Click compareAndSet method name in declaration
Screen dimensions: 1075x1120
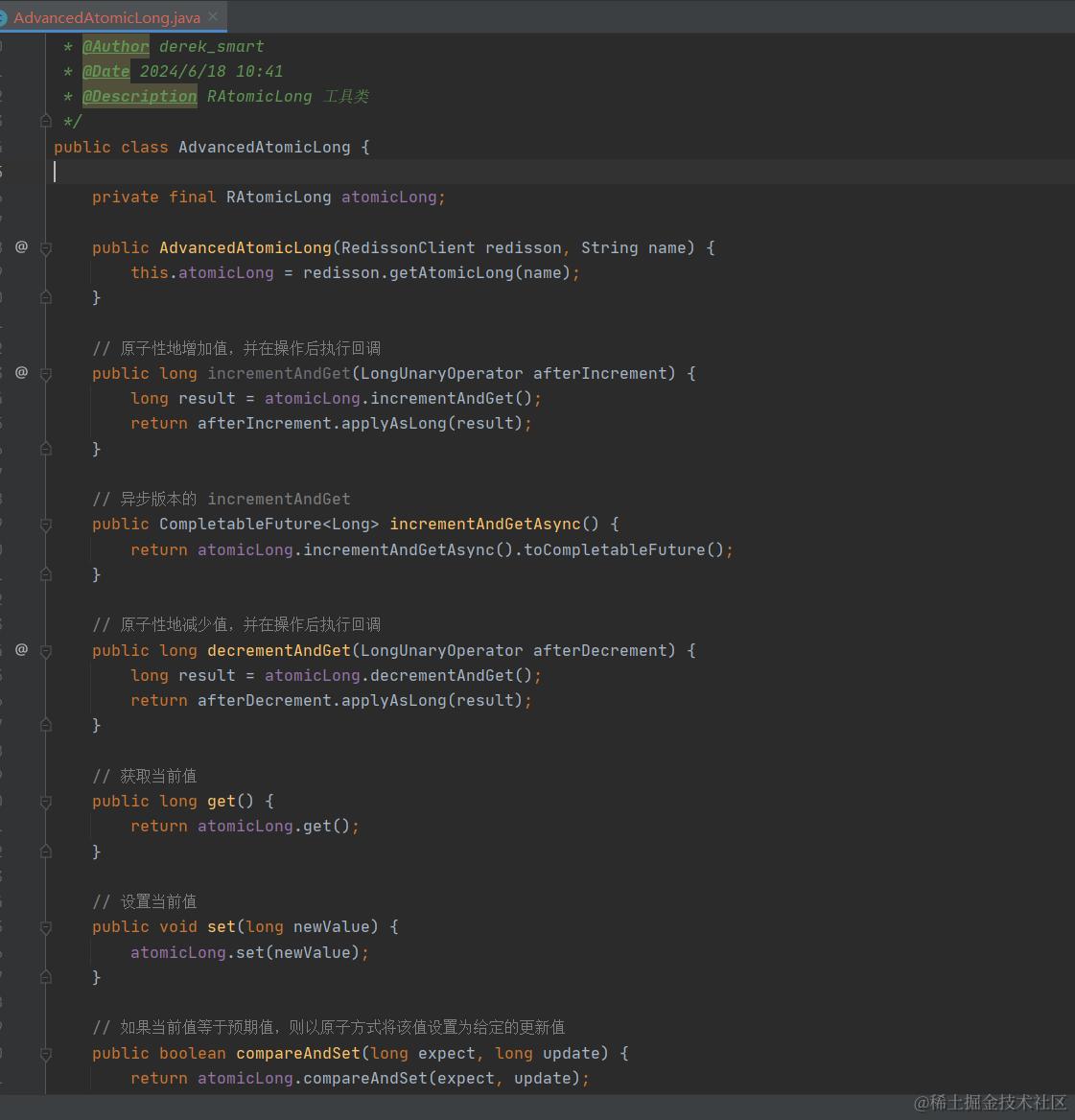point(298,1054)
